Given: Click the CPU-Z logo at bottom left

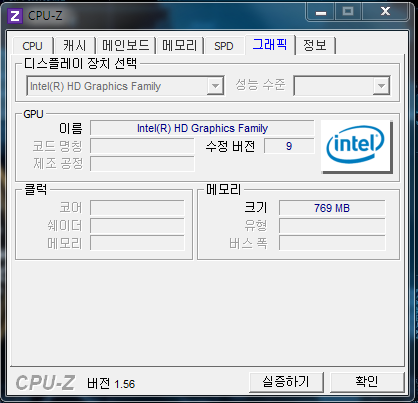Looking at the screenshot, I should [45, 383].
